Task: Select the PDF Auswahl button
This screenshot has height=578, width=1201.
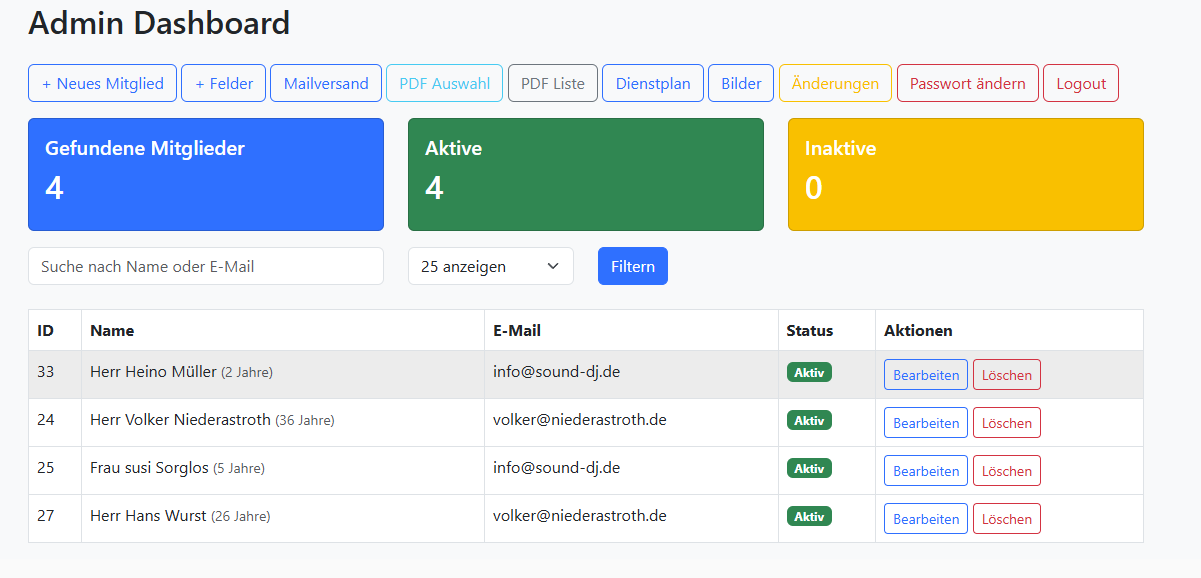Action: pos(444,84)
